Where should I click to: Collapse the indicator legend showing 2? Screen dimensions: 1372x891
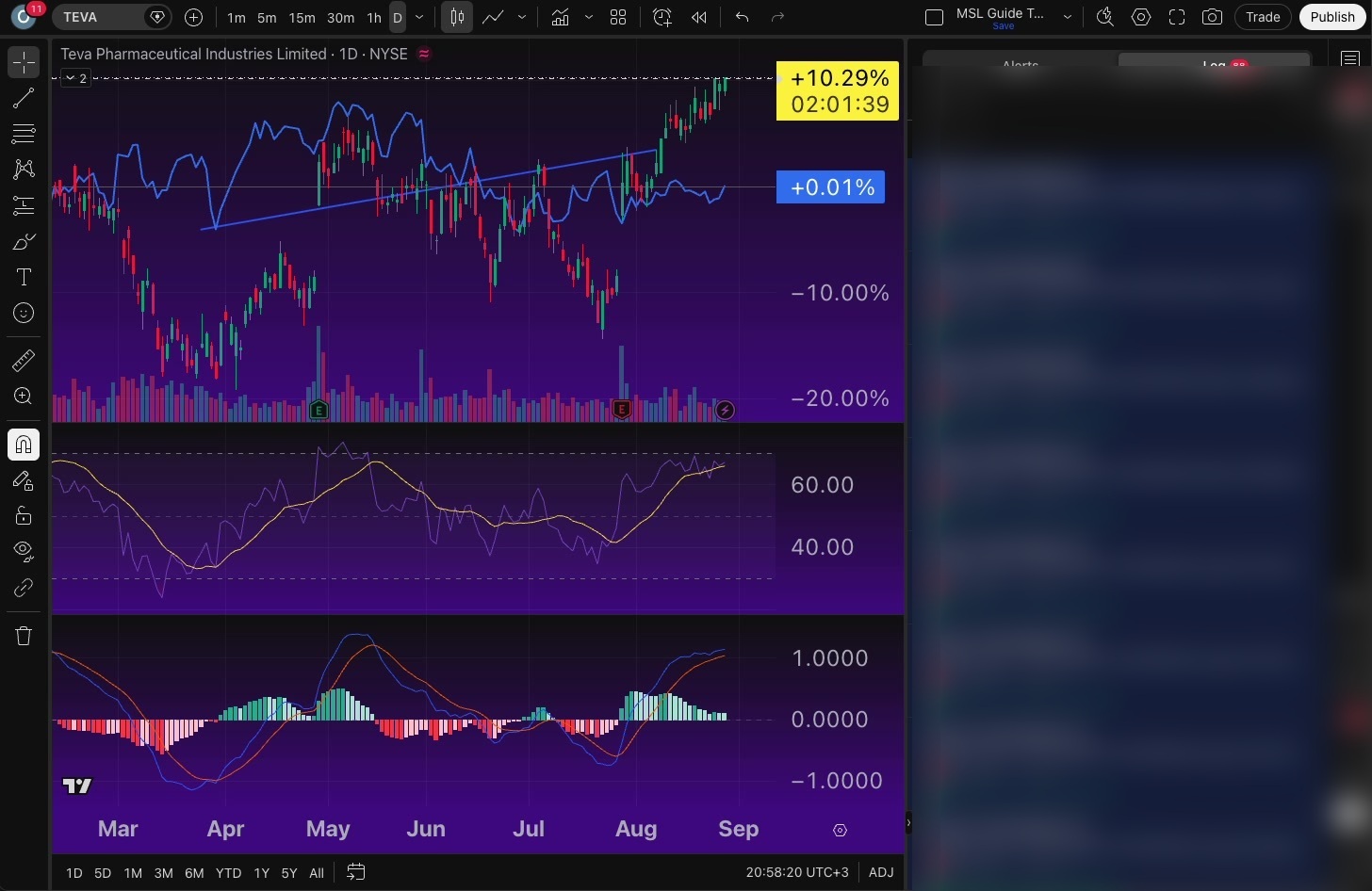(76, 78)
